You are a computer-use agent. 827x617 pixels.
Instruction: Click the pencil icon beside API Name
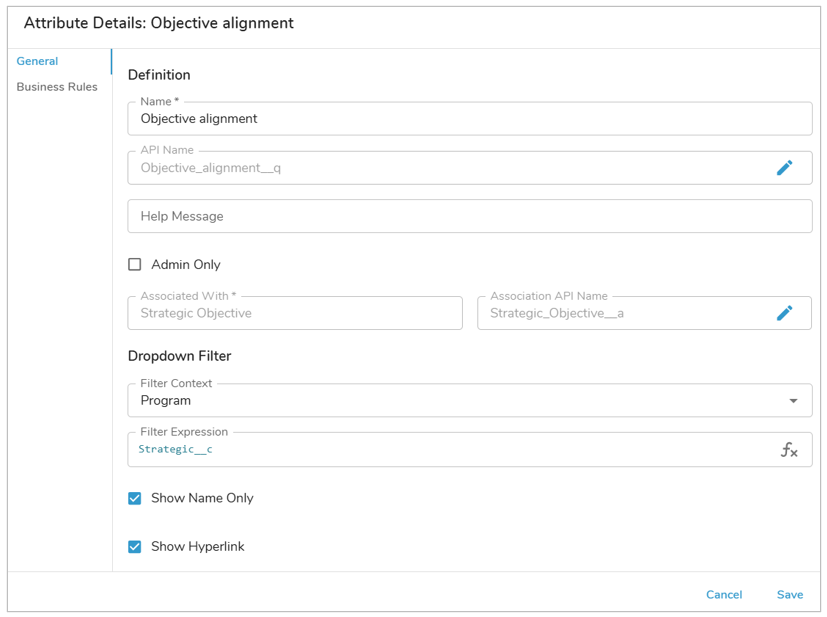[784, 168]
